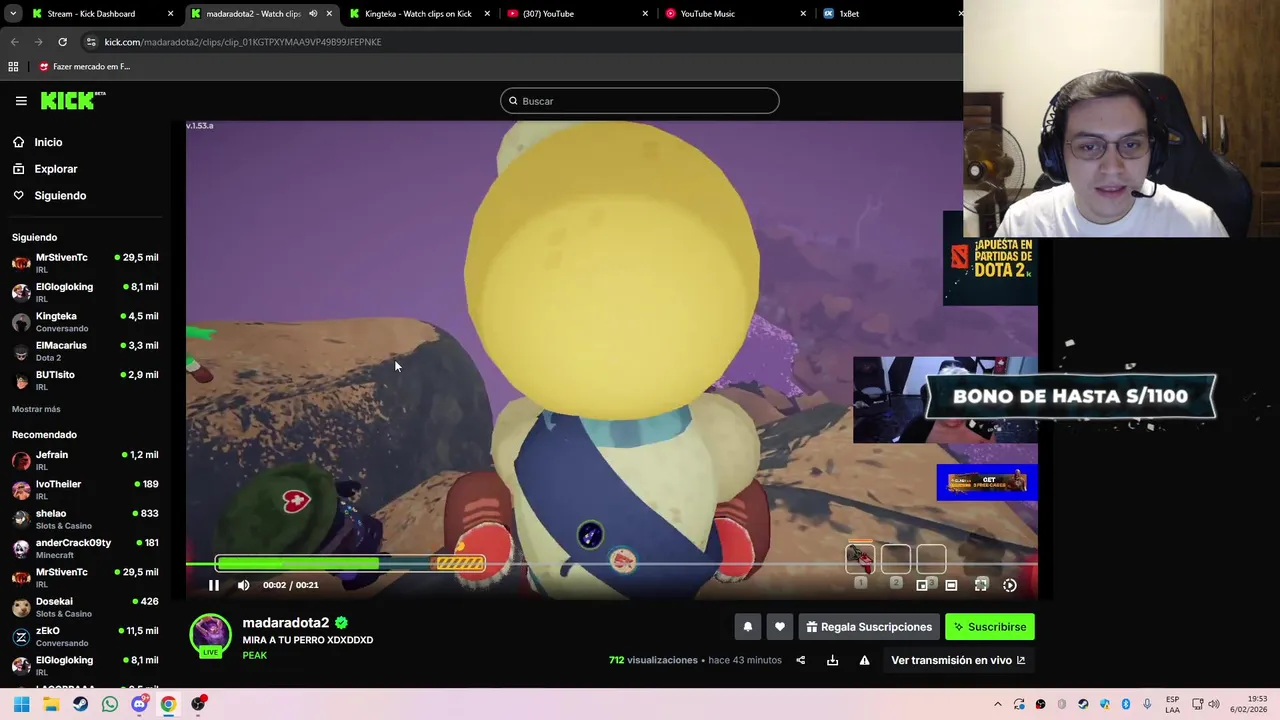This screenshot has width=1280, height=720.
Task: Show hidden system tray icons
Action: coord(997,704)
